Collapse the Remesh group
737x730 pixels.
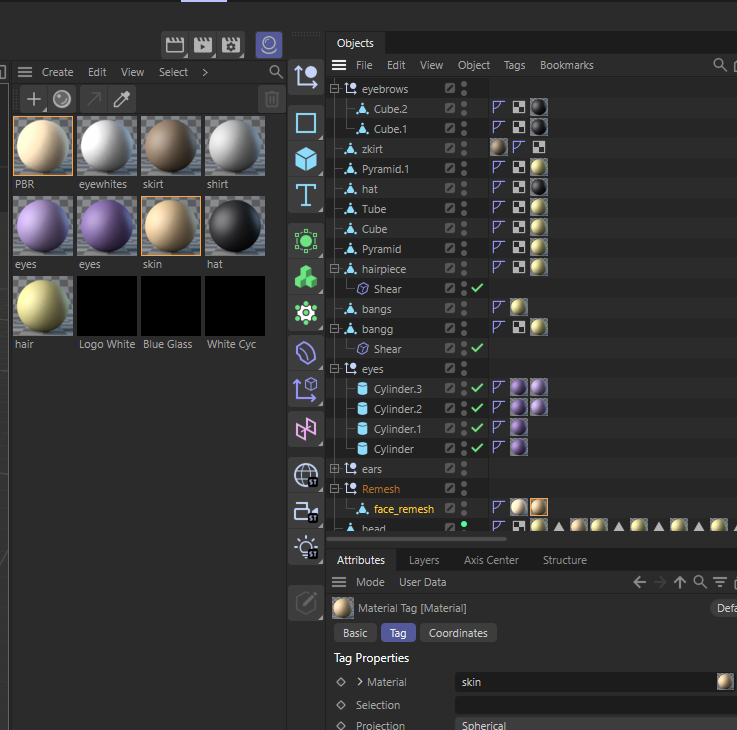tap(334, 489)
